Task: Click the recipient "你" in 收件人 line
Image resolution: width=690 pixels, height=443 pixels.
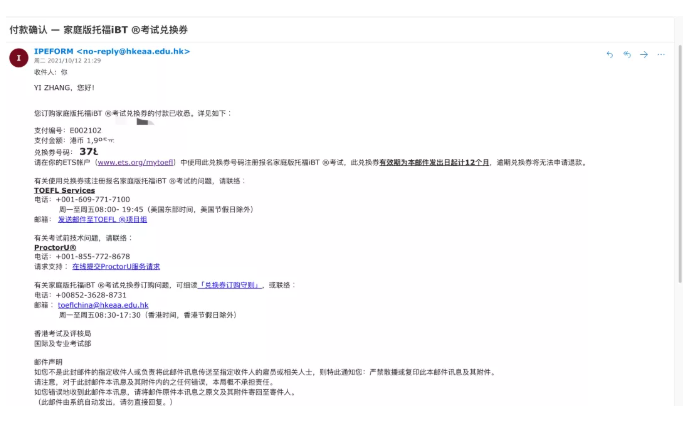Action: [64, 72]
